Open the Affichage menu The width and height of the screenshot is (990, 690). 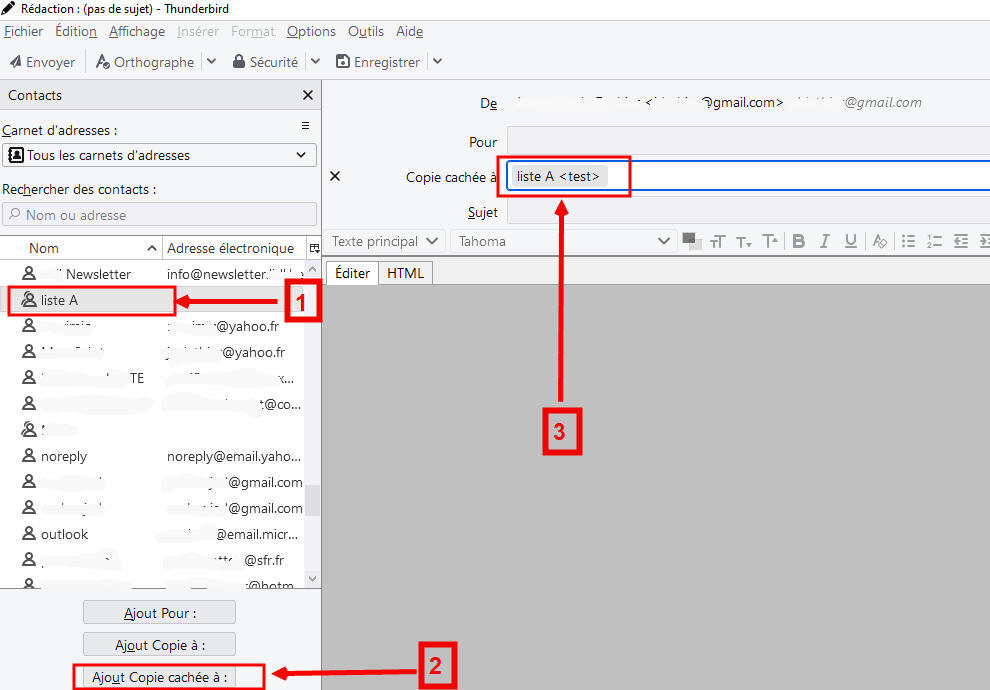(137, 32)
